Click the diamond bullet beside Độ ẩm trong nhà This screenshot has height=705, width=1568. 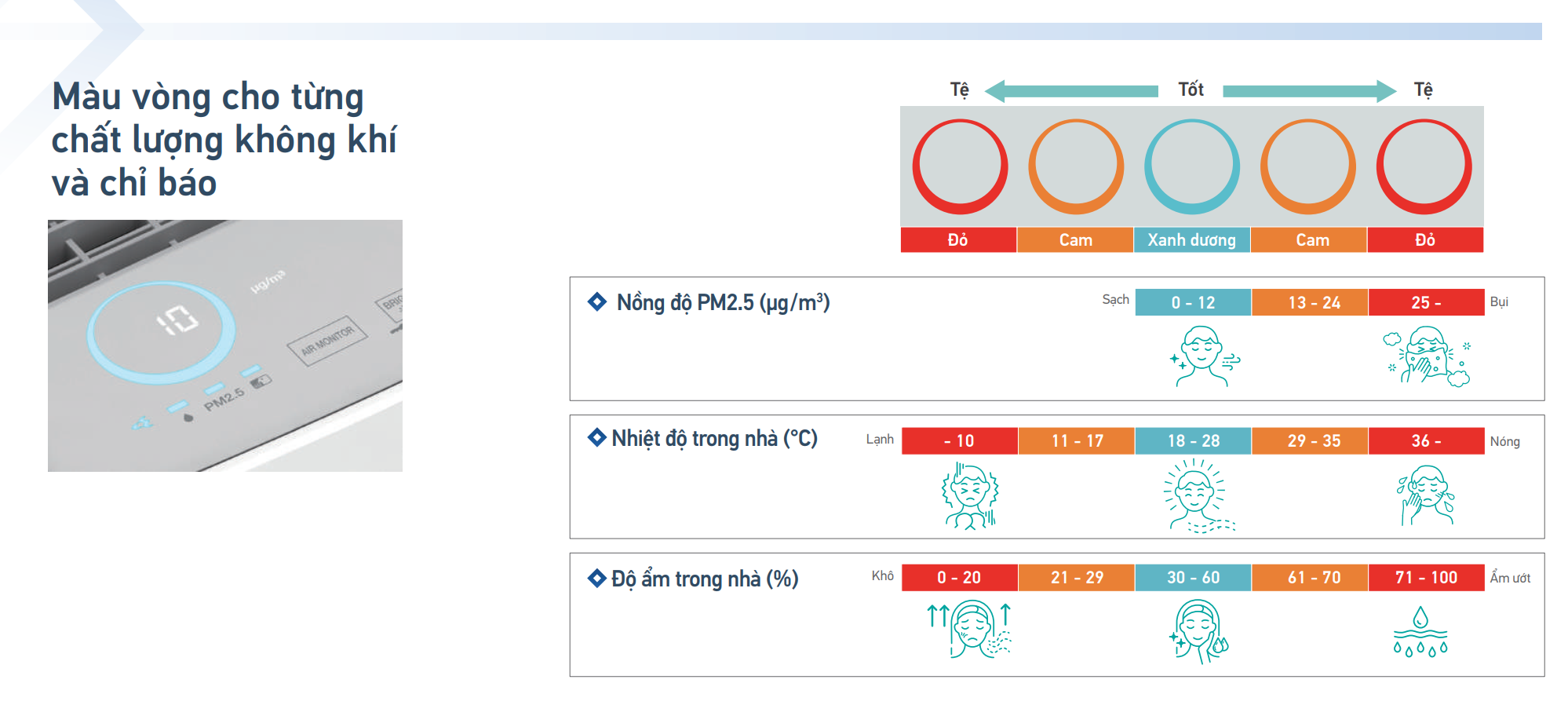[597, 579]
